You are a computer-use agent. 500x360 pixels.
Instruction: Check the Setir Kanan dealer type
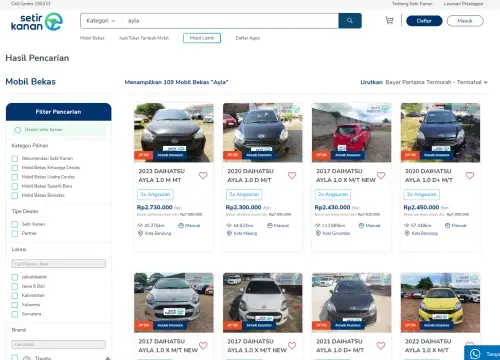point(15,224)
